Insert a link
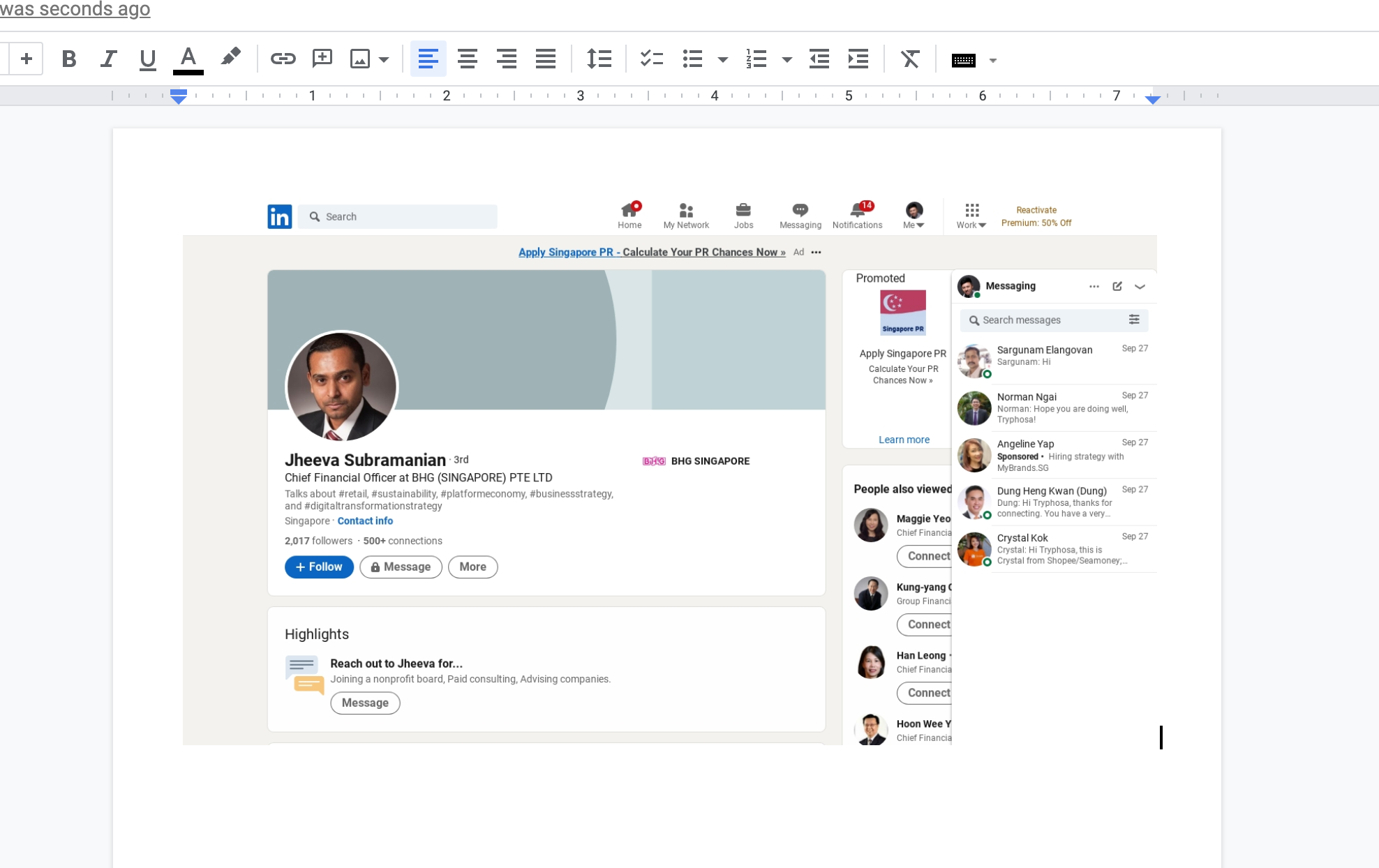Viewport: 1379px width, 868px height. coord(283,59)
